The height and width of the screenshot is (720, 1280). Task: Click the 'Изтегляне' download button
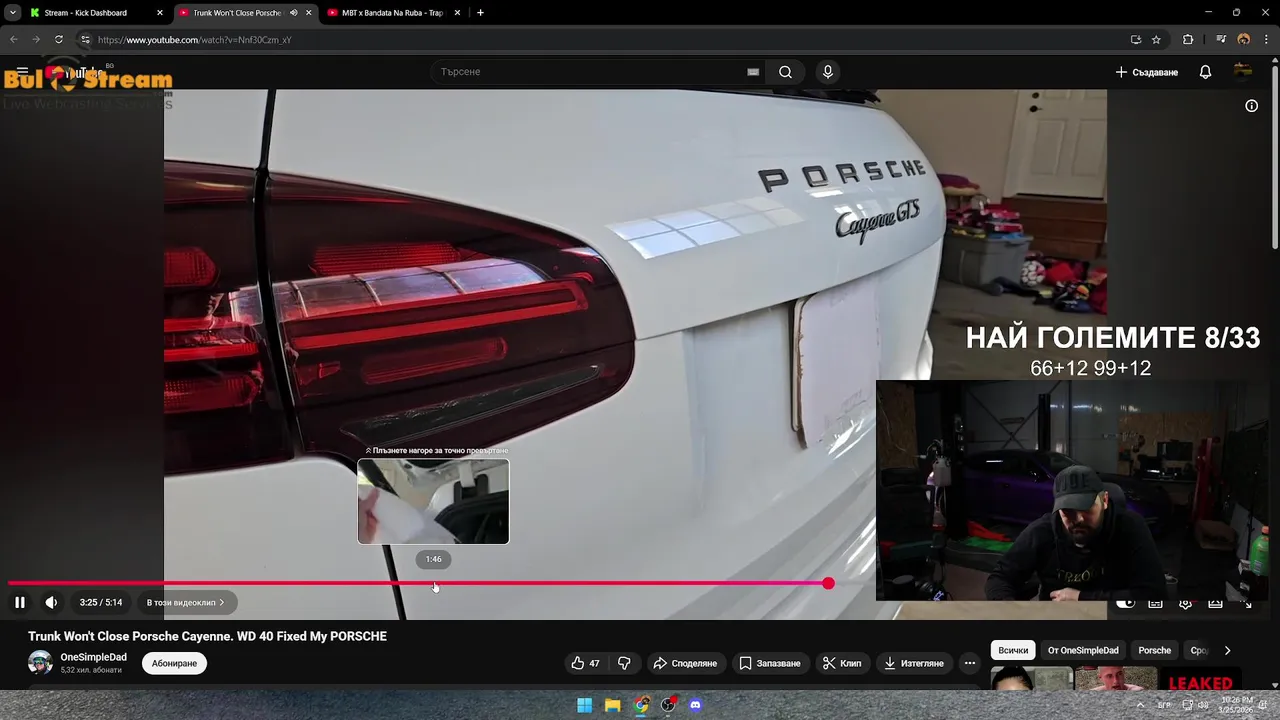point(914,663)
